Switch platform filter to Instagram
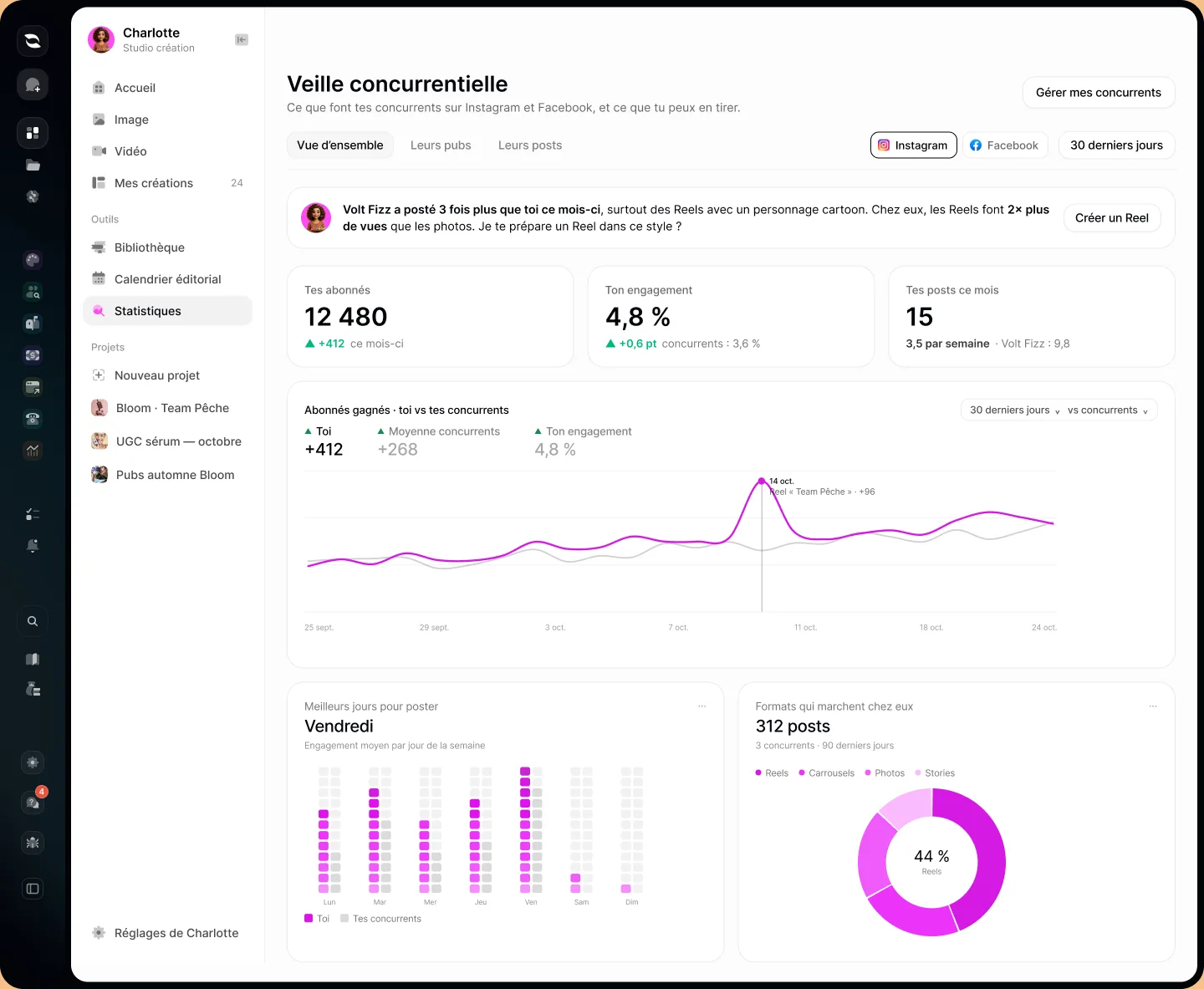This screenshot has width=1204, height=989. 914,145
